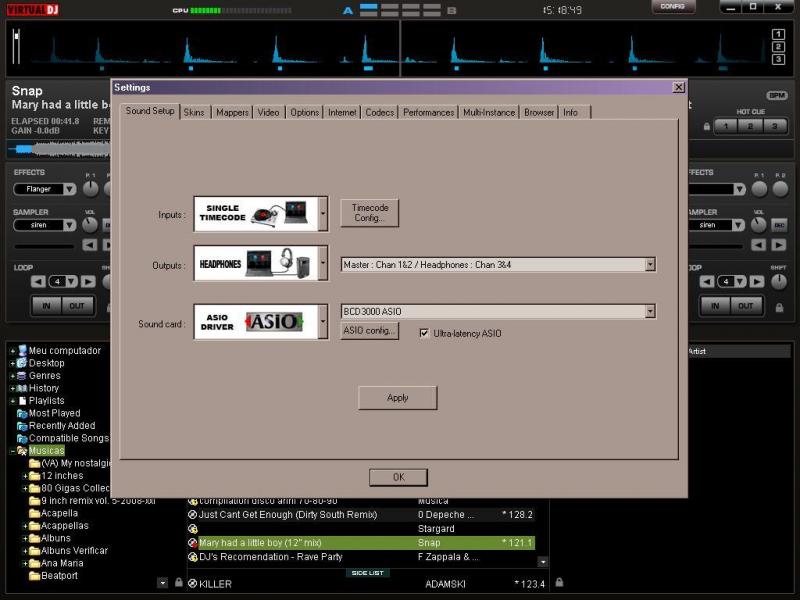Select waveform zoom level 1
800x600 pixels.
click(778, 34)
